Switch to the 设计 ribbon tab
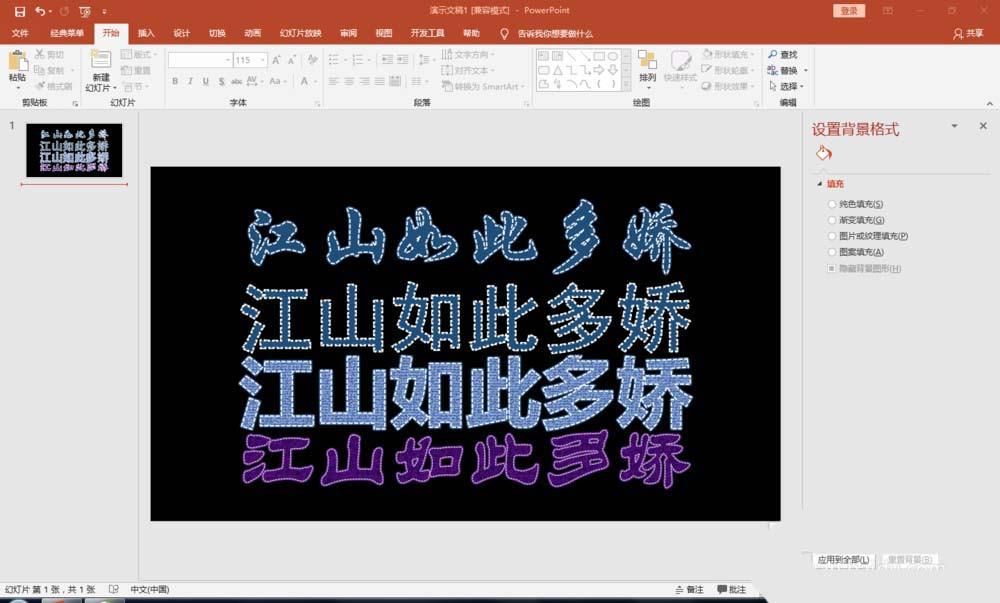Viewport: 1000px width, 603px height. point(181,32)
